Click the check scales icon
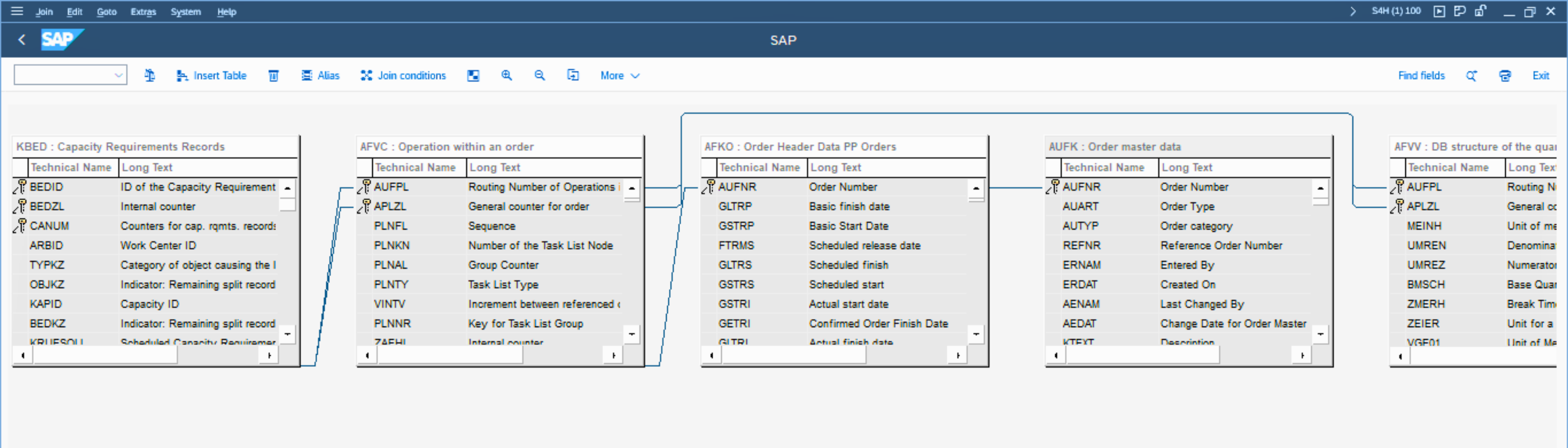 pyautogui.click(x=150, y=75)
